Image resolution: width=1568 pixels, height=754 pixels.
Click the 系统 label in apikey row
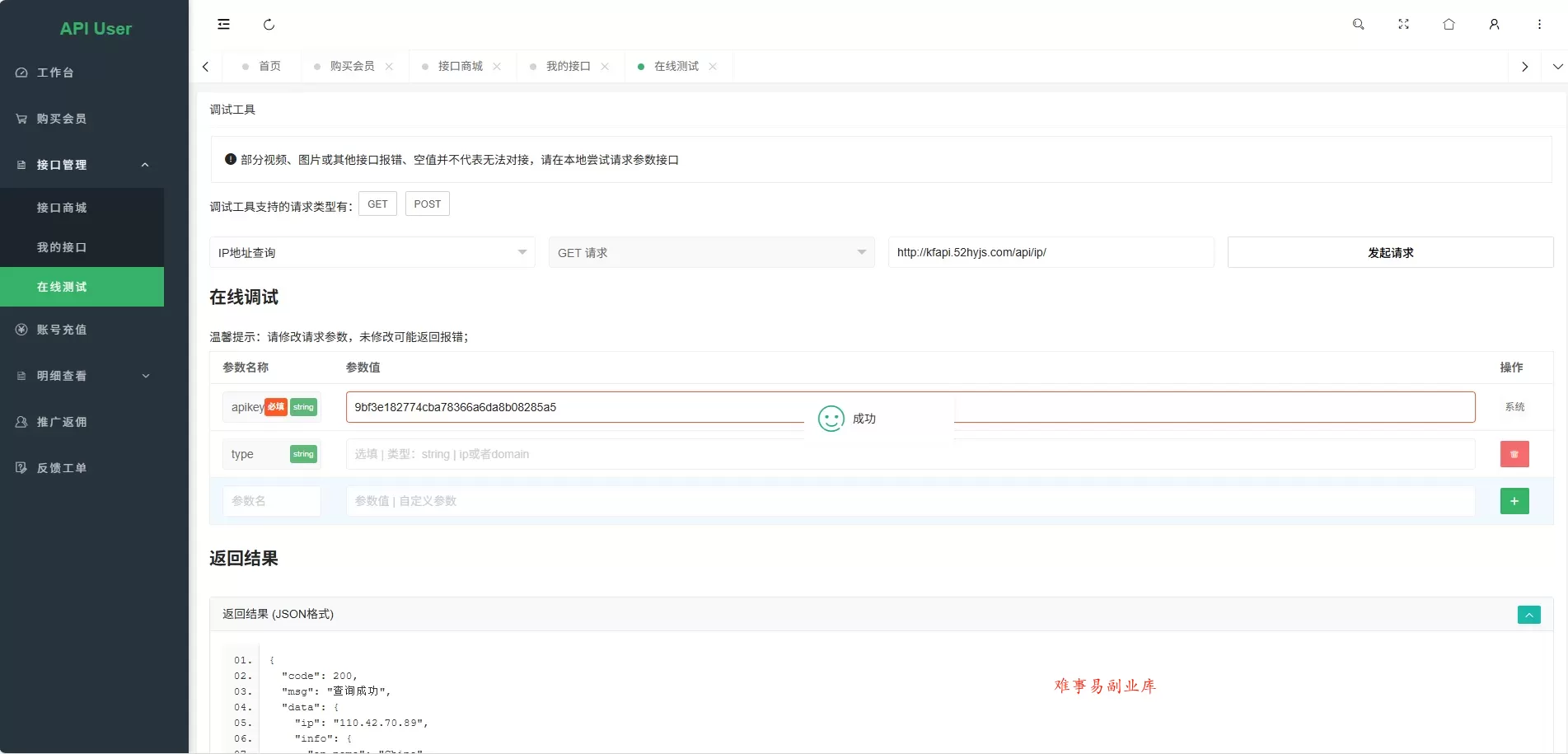point(1514,407)
